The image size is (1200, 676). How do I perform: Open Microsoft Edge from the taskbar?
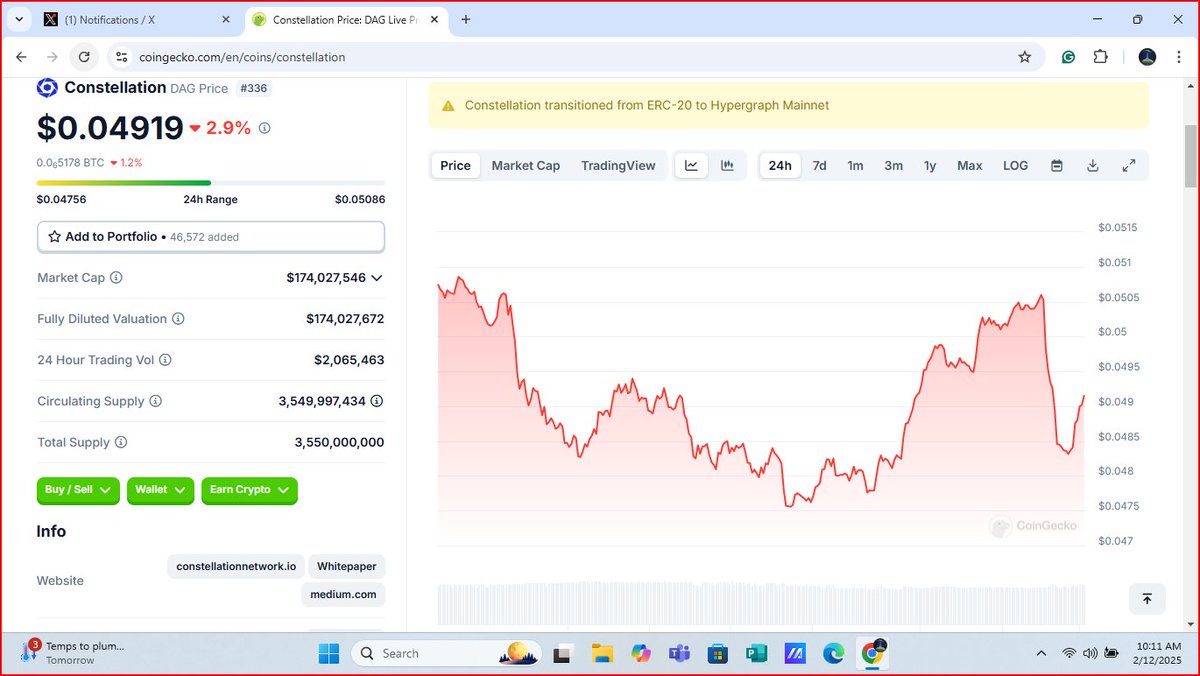(834, 653)
